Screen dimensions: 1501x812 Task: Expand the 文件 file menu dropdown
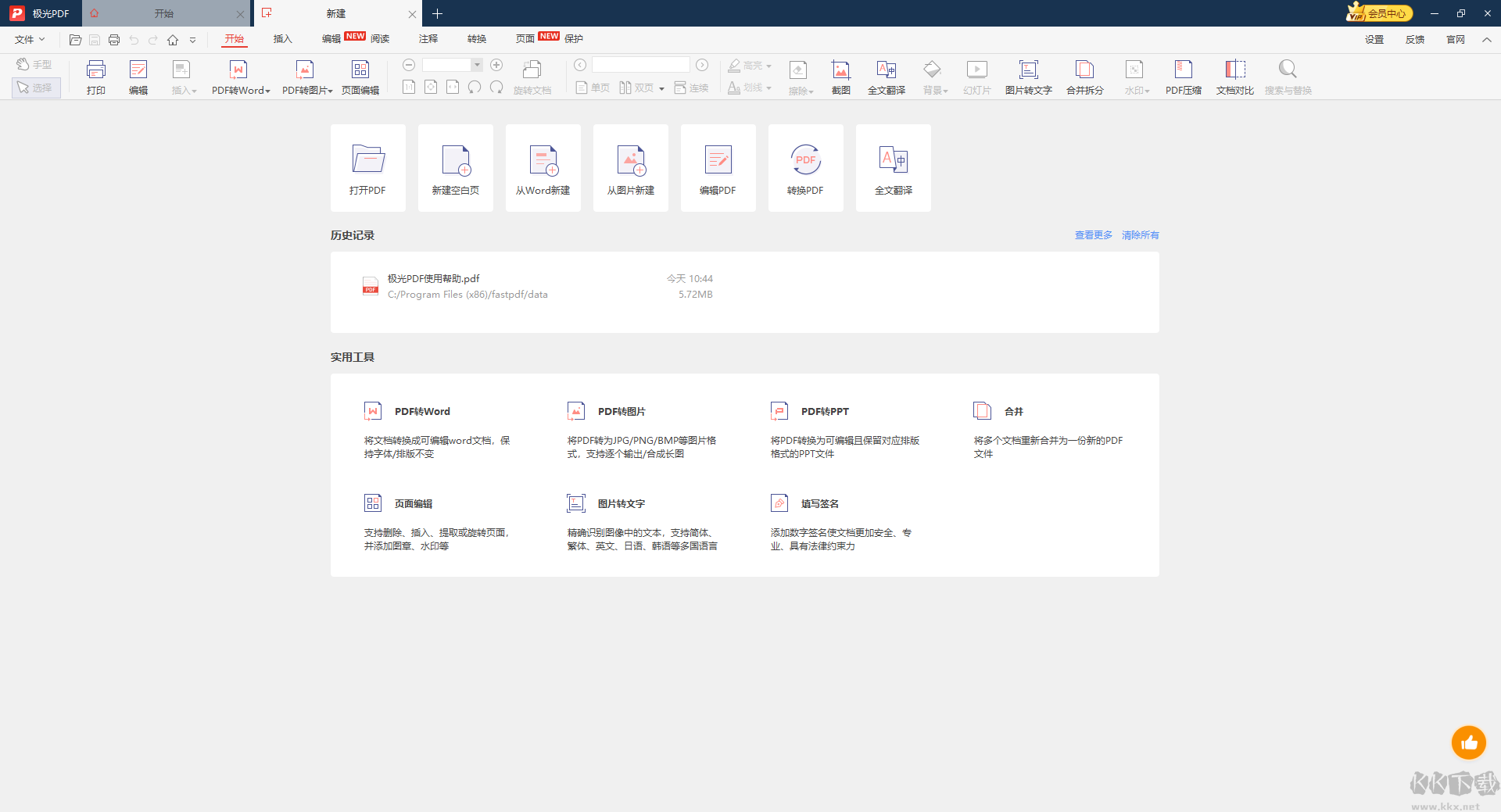30,39
